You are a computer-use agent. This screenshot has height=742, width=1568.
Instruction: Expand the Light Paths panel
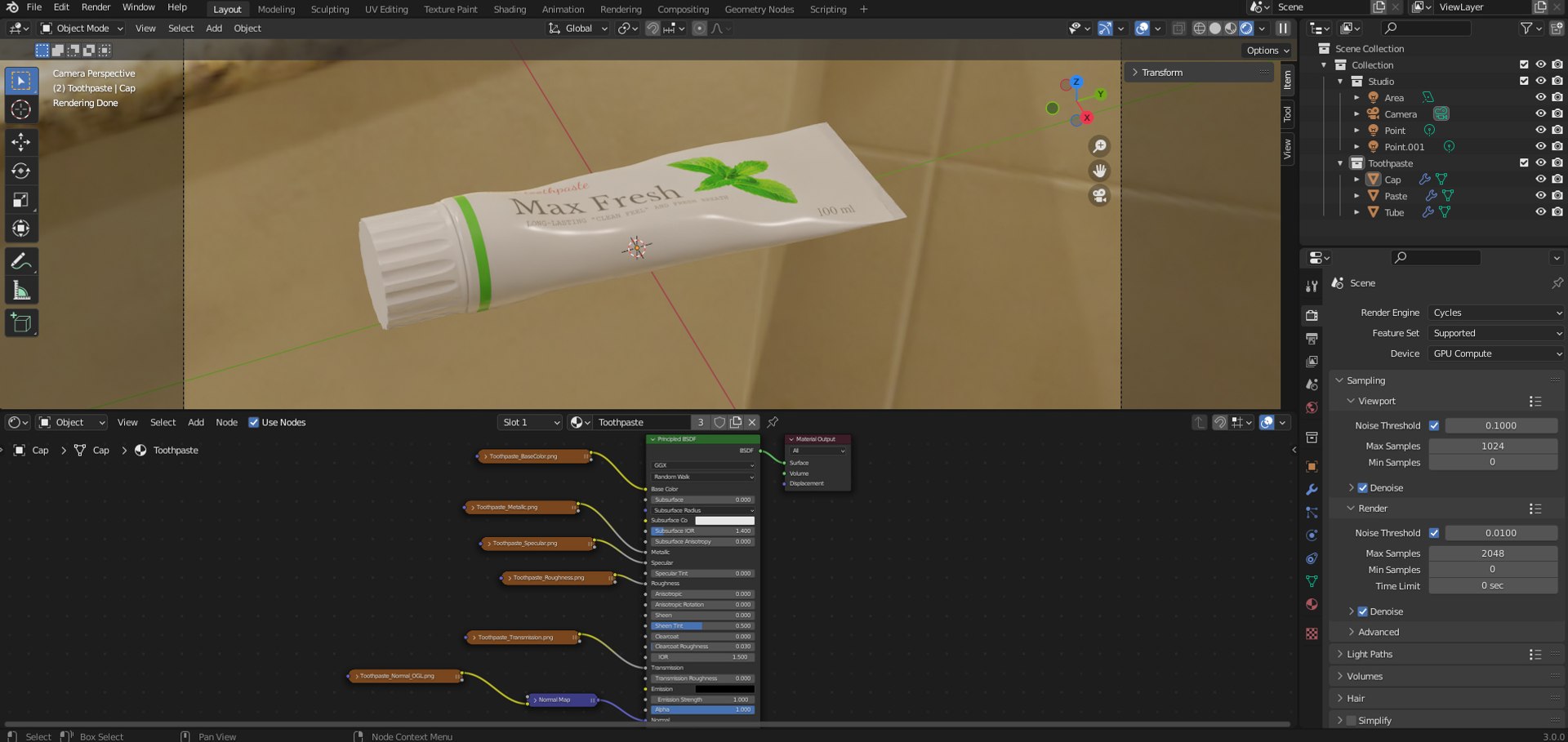click(x=1370, y=654)
